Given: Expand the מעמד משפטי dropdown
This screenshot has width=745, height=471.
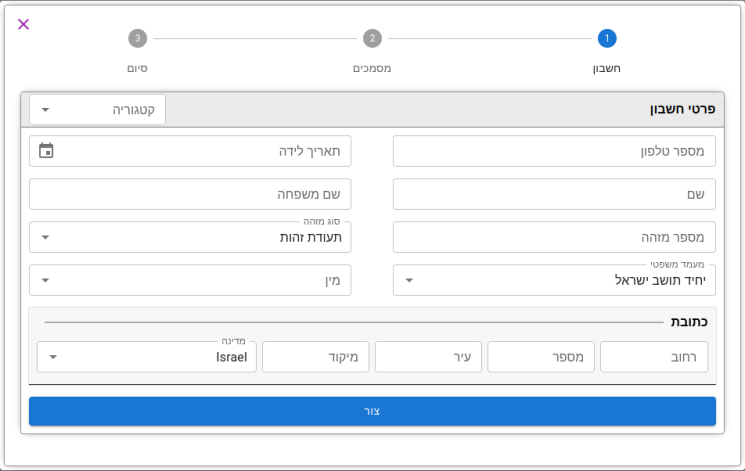Looking at the screenshot, I should (x=554, y=280).
